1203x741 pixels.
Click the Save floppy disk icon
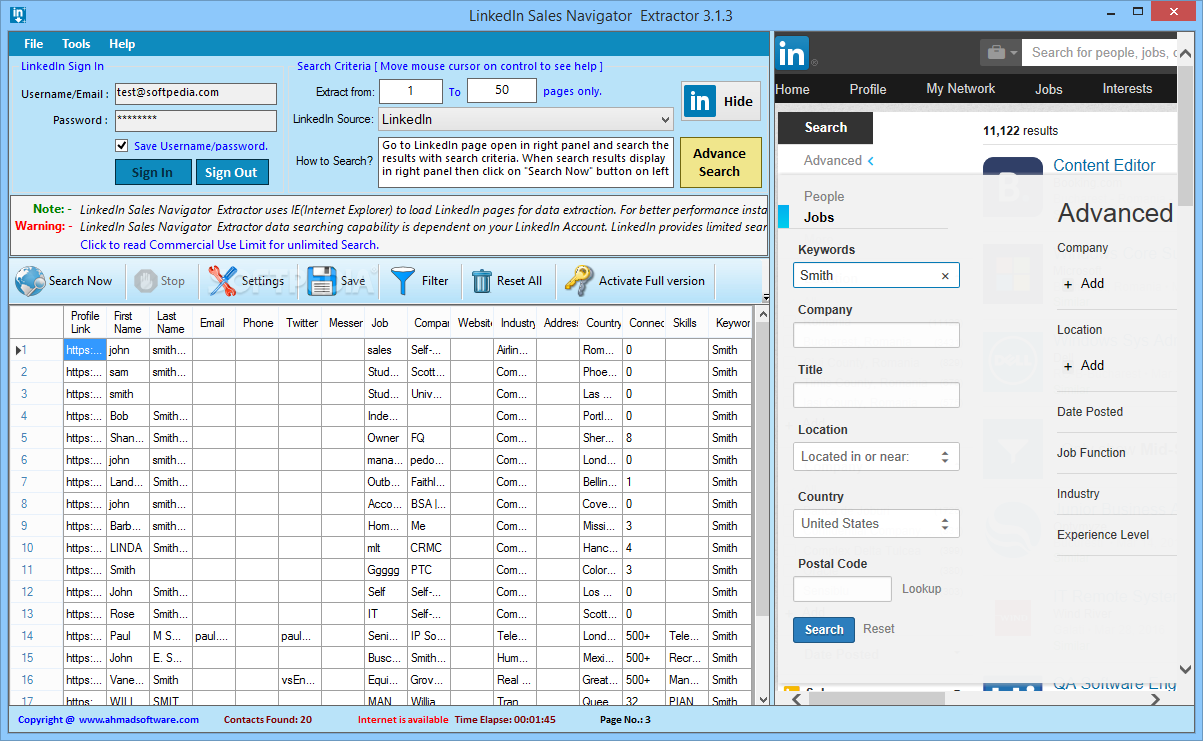[x=322, y=281]
